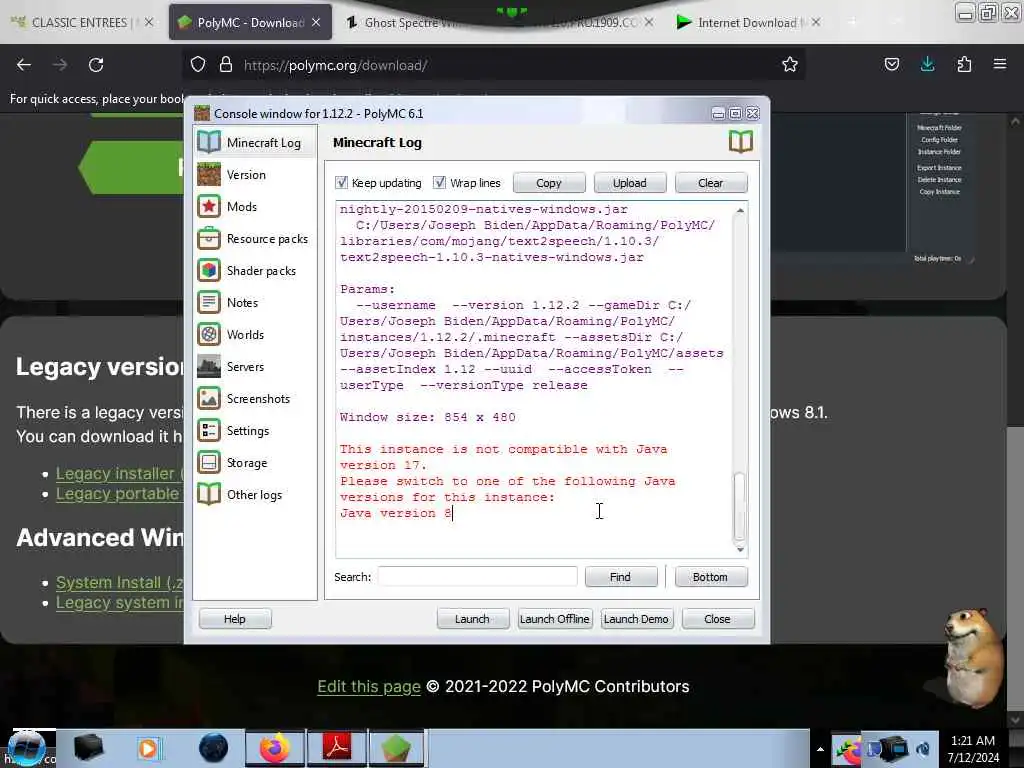Open the Adobe Acrobat taskbar icon

click(337, 748)
